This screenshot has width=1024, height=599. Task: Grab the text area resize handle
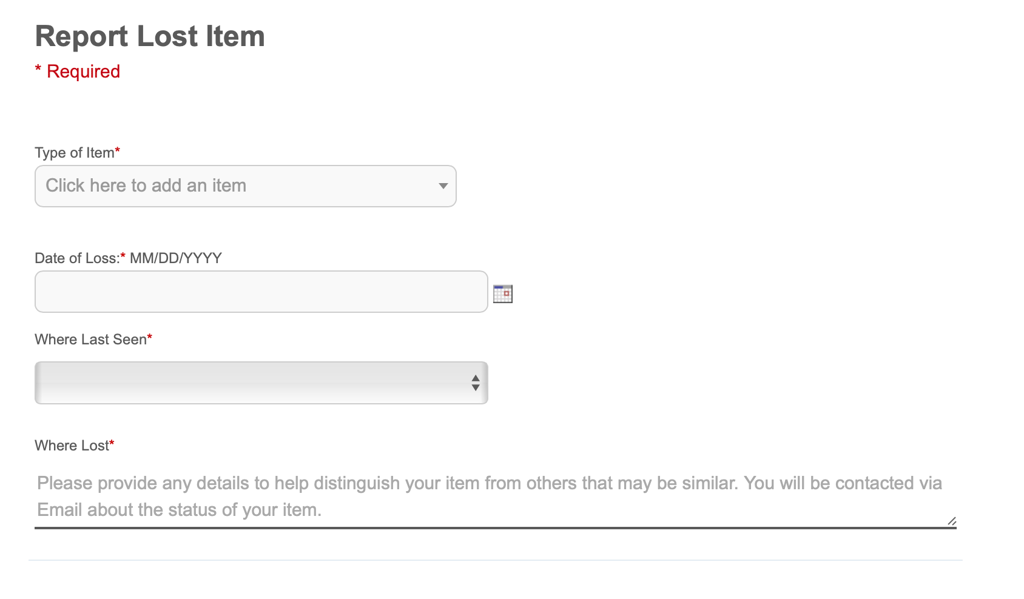[x=951, y=520]
